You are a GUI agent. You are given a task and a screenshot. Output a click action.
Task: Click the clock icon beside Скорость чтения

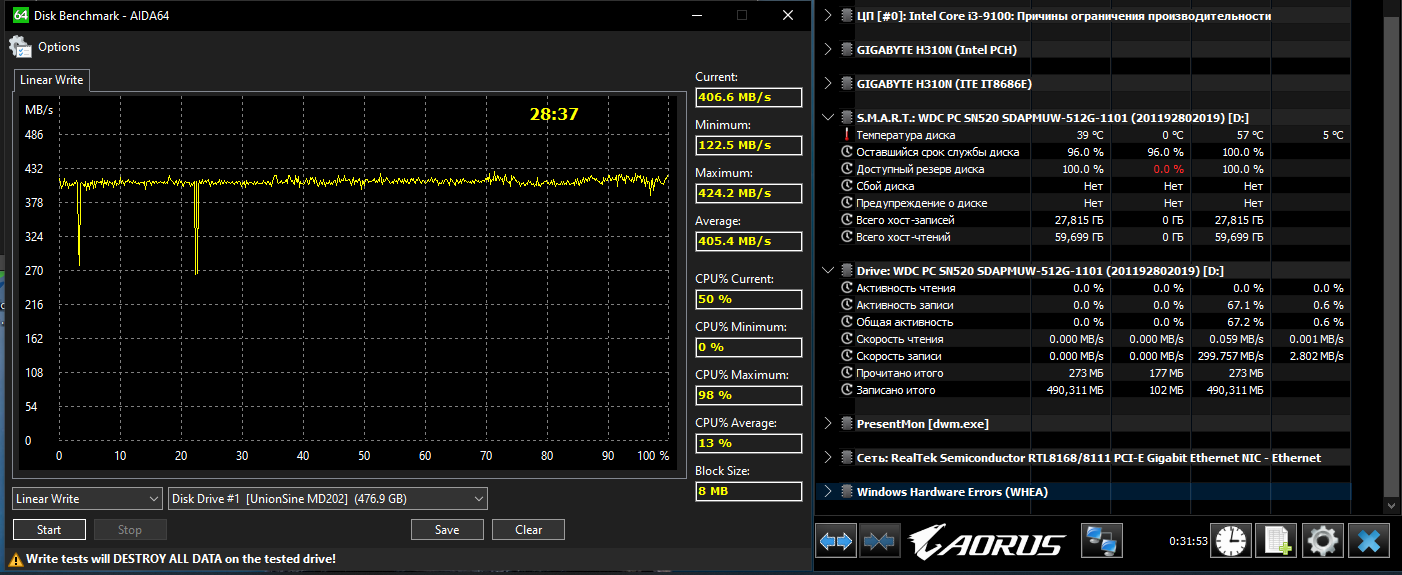847,339
